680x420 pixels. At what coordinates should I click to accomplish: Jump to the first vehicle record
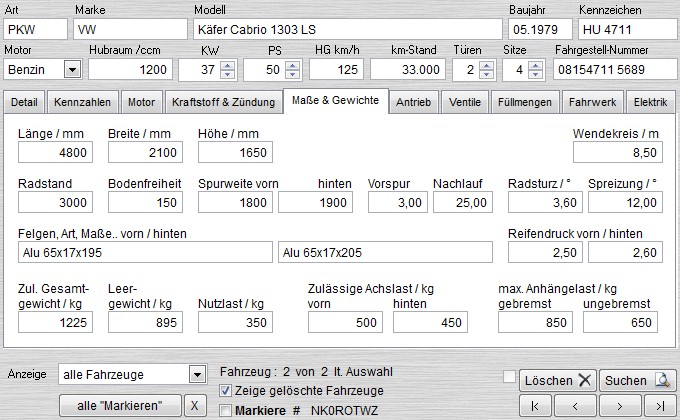(535, 405)
